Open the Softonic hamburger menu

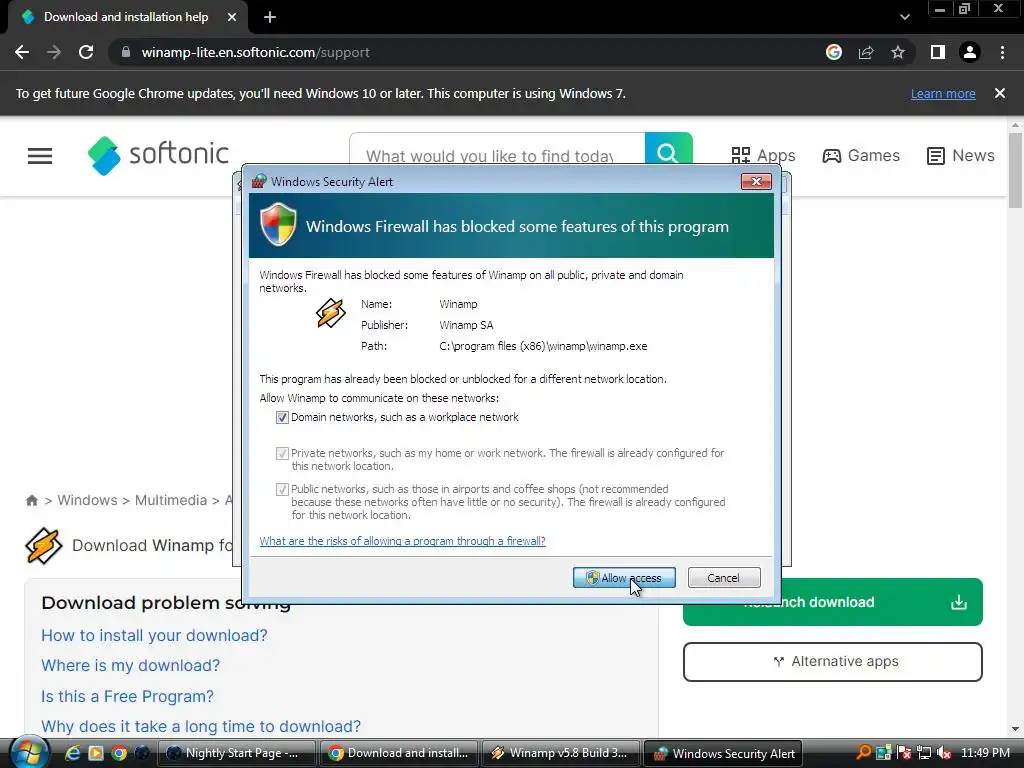[40, 155]
